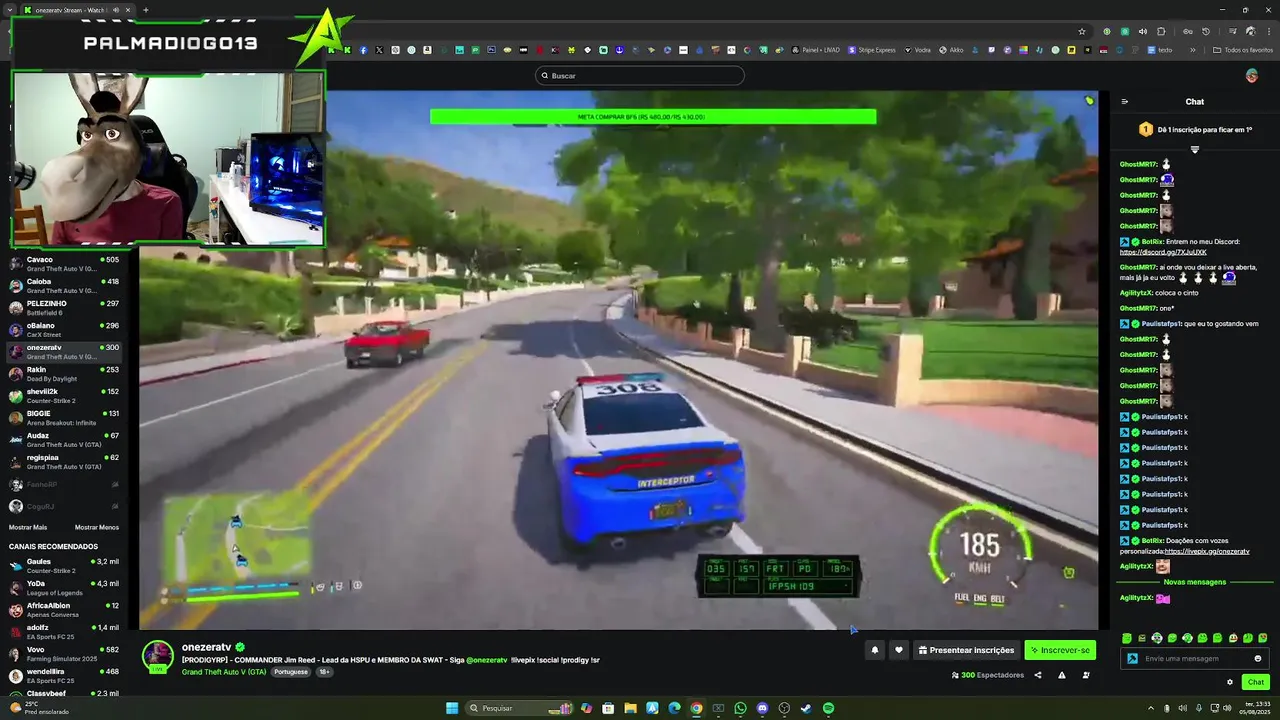This screenshot has height=720, width=1280.
Task: Click the Facebook bookmark icon
Action: click(x=363, y=50)
